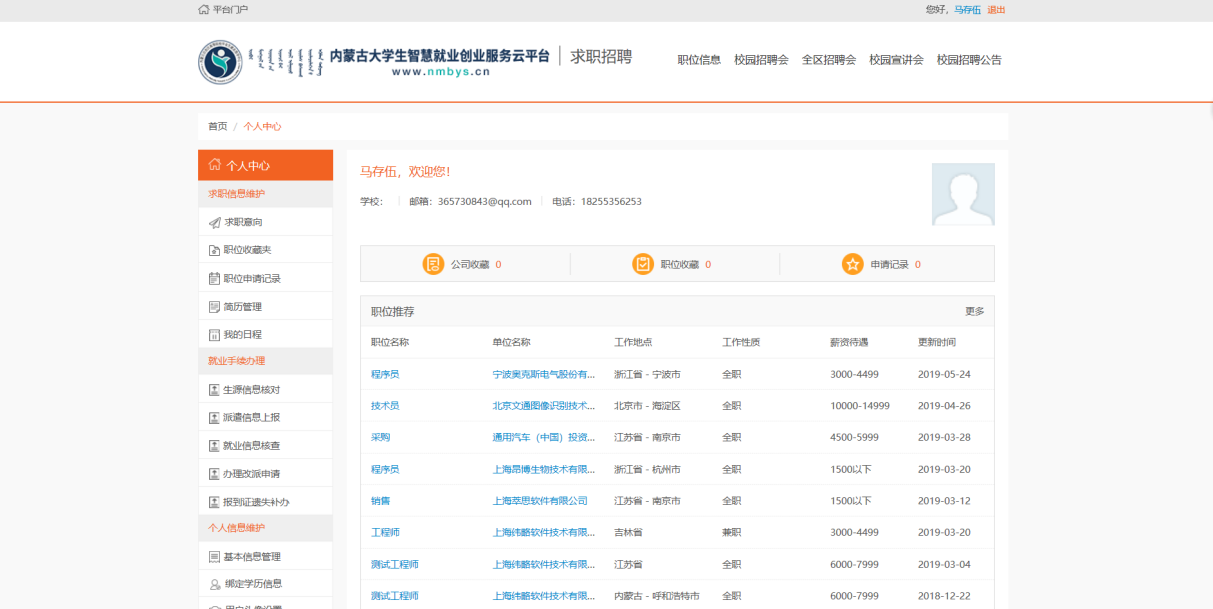Click the user avatar placeholder image

click(x=963, y=194)
